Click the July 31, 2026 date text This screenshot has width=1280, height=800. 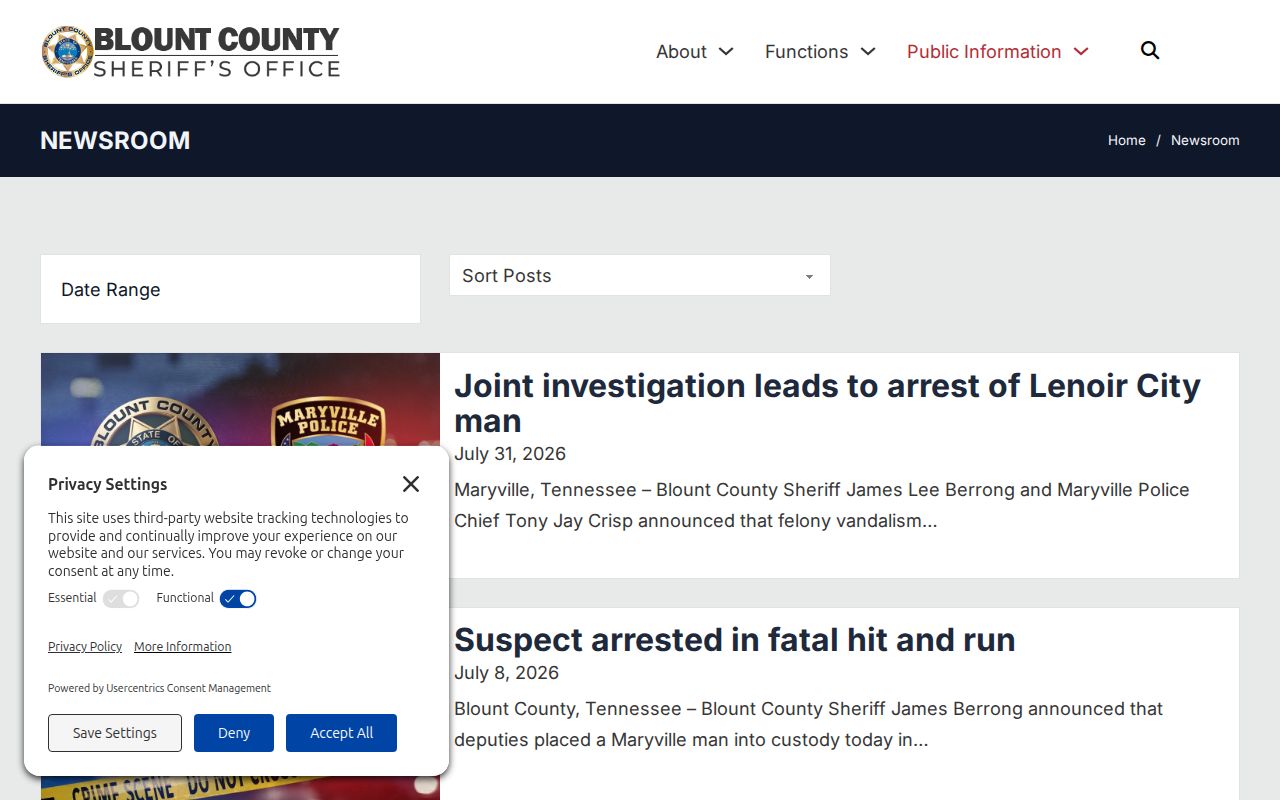coord(510,454)
